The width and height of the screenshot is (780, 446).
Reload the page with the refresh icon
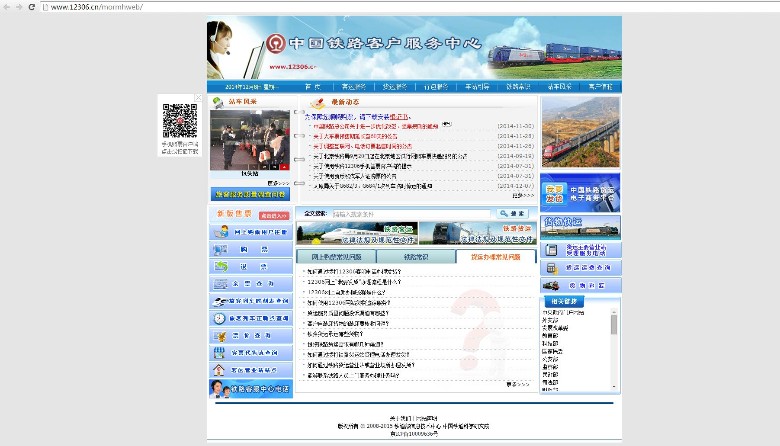31,7
